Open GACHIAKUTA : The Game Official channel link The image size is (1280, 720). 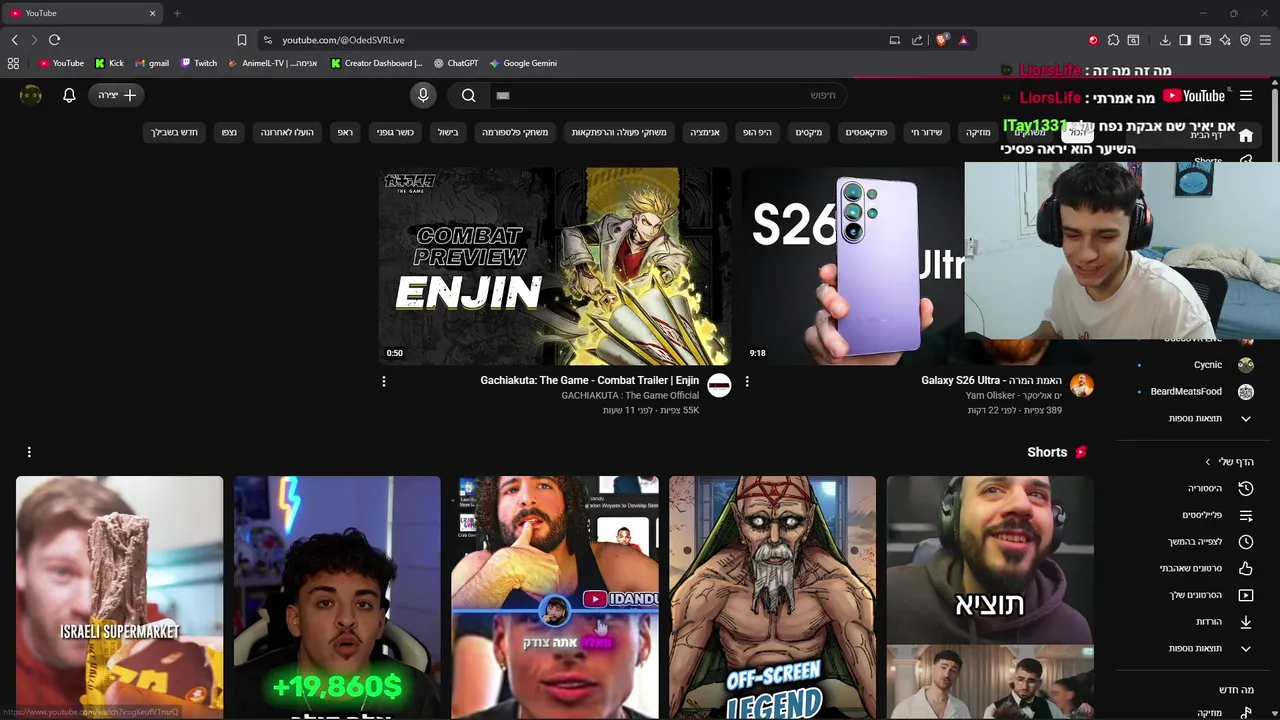tap(630, 395)
